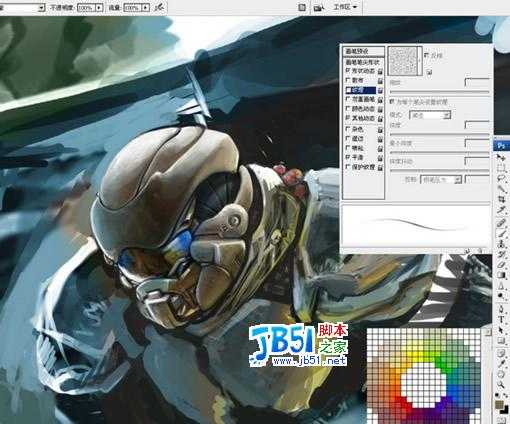Select the Rectangular Marquee tool
This screenshot has width=510, height=424.
pos(502,167)
